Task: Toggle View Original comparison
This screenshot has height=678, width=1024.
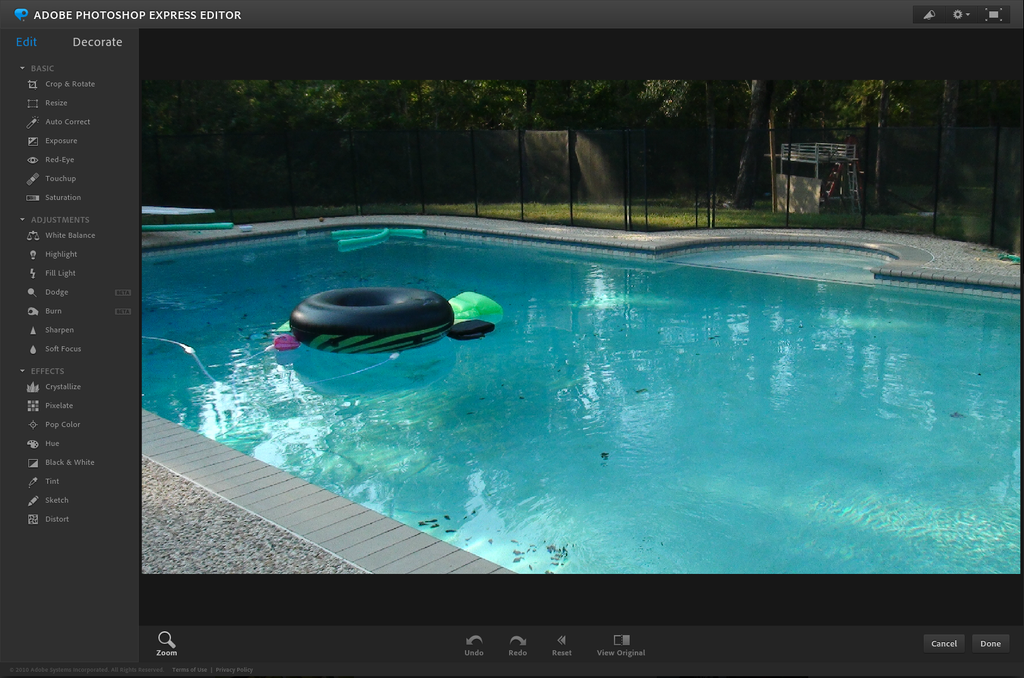Action: point(620,643)
